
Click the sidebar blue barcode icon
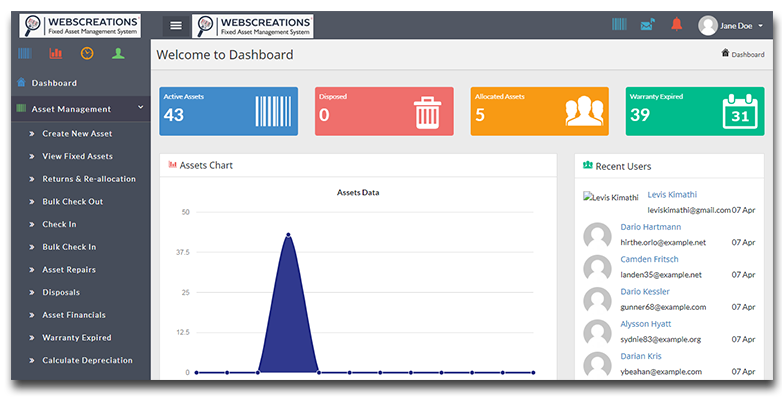(x=25, y=53)
